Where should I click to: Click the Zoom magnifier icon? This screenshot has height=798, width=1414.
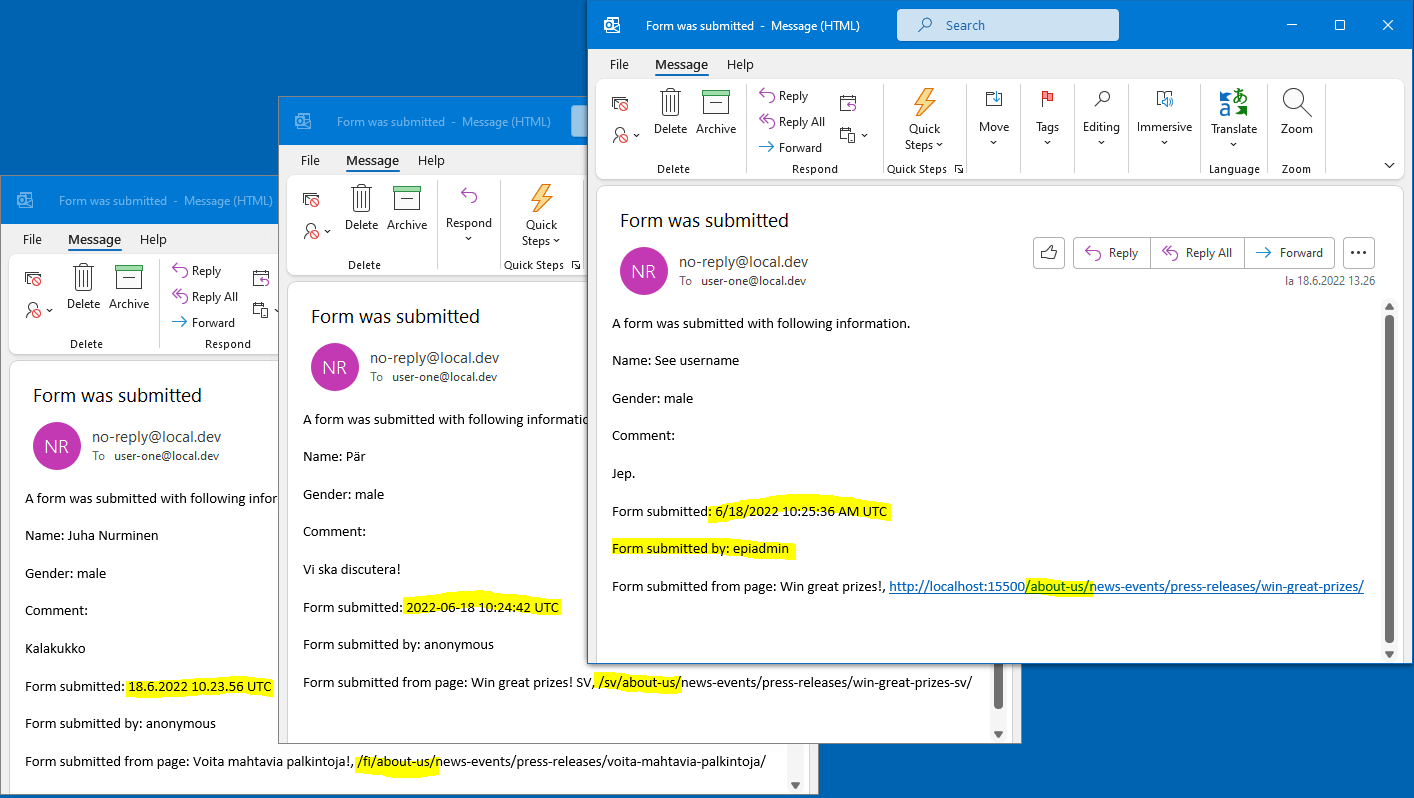tap(1296, 103)
